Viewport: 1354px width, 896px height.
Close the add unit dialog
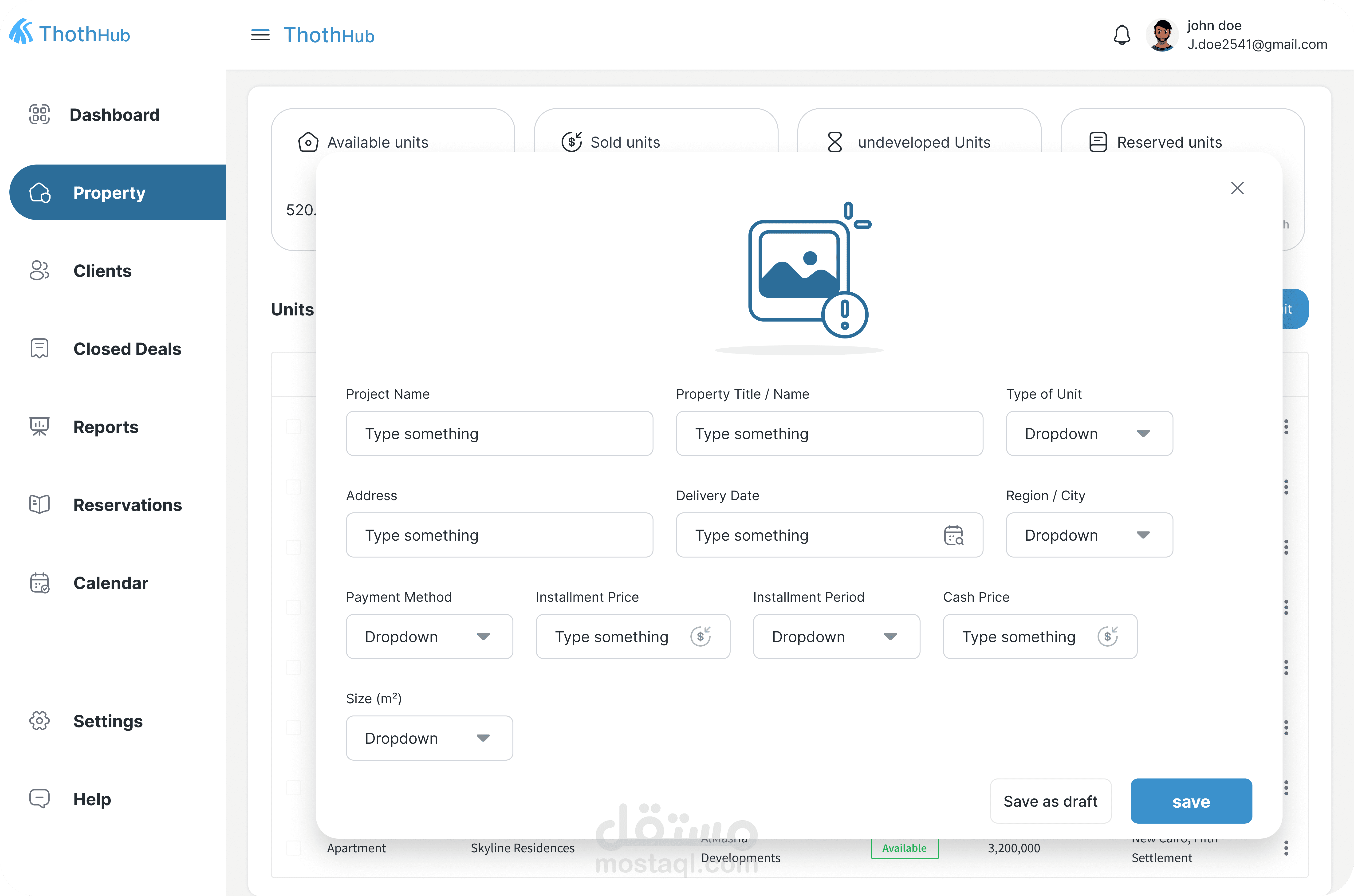pos(1237,188)
